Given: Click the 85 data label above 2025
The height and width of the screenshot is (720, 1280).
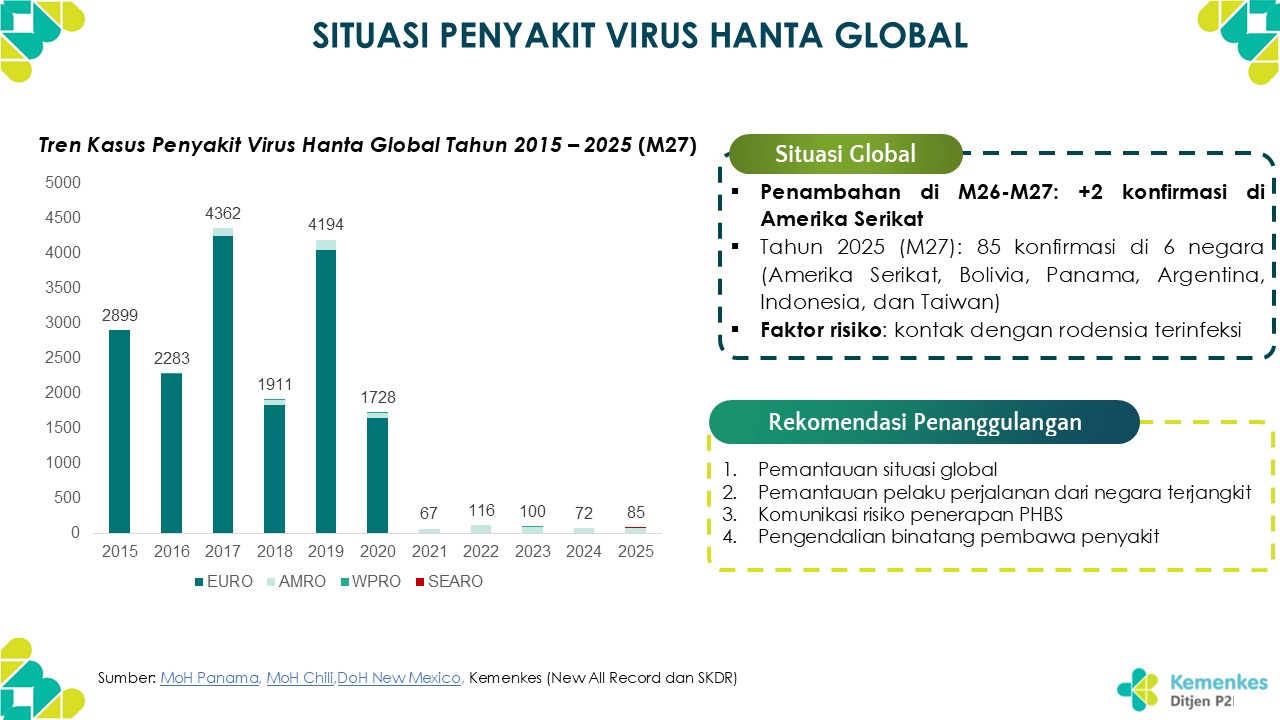Looking at the screenshot, I should (636, 513).
